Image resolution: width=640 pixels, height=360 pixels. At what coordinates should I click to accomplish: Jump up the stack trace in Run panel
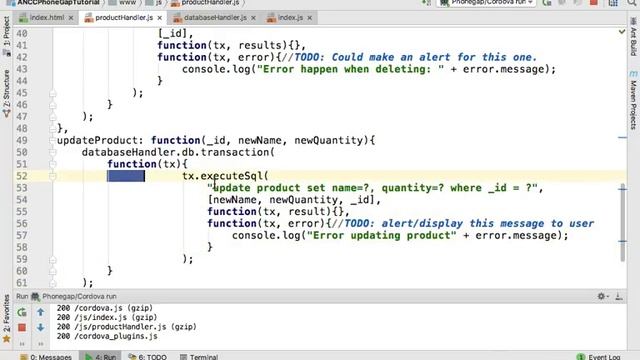40,313
